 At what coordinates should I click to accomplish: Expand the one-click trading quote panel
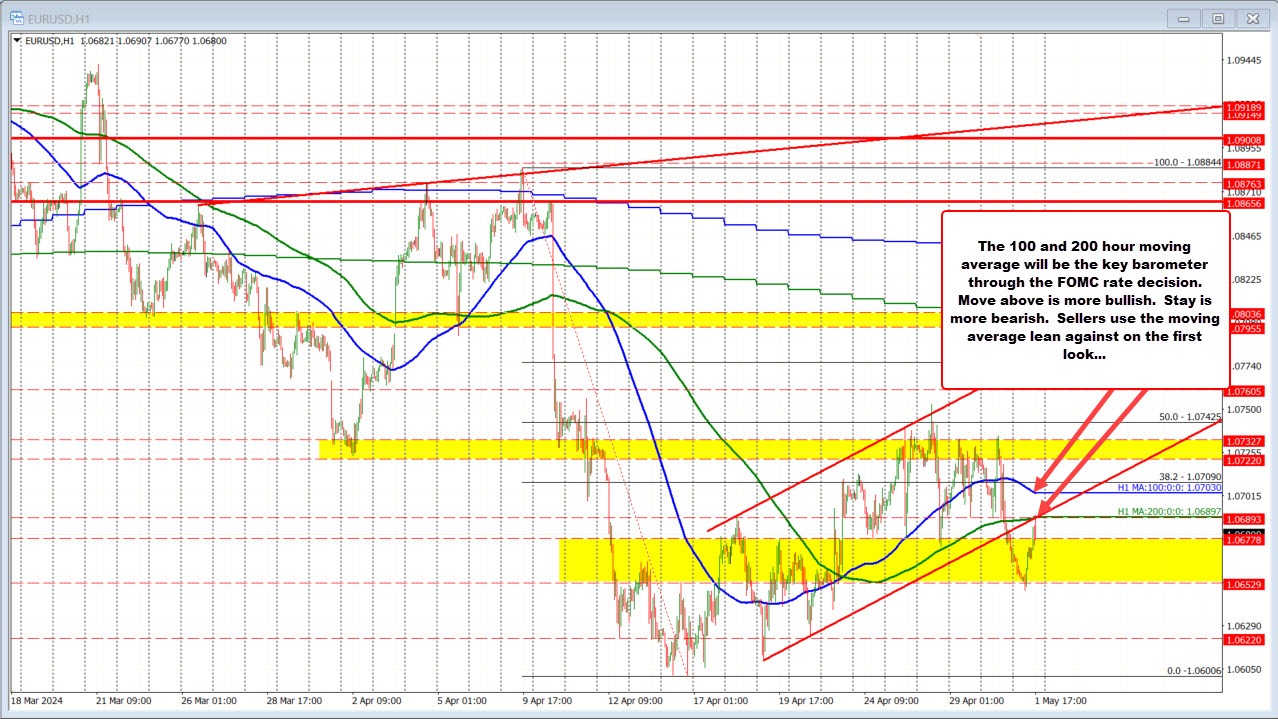click(14, 40)
